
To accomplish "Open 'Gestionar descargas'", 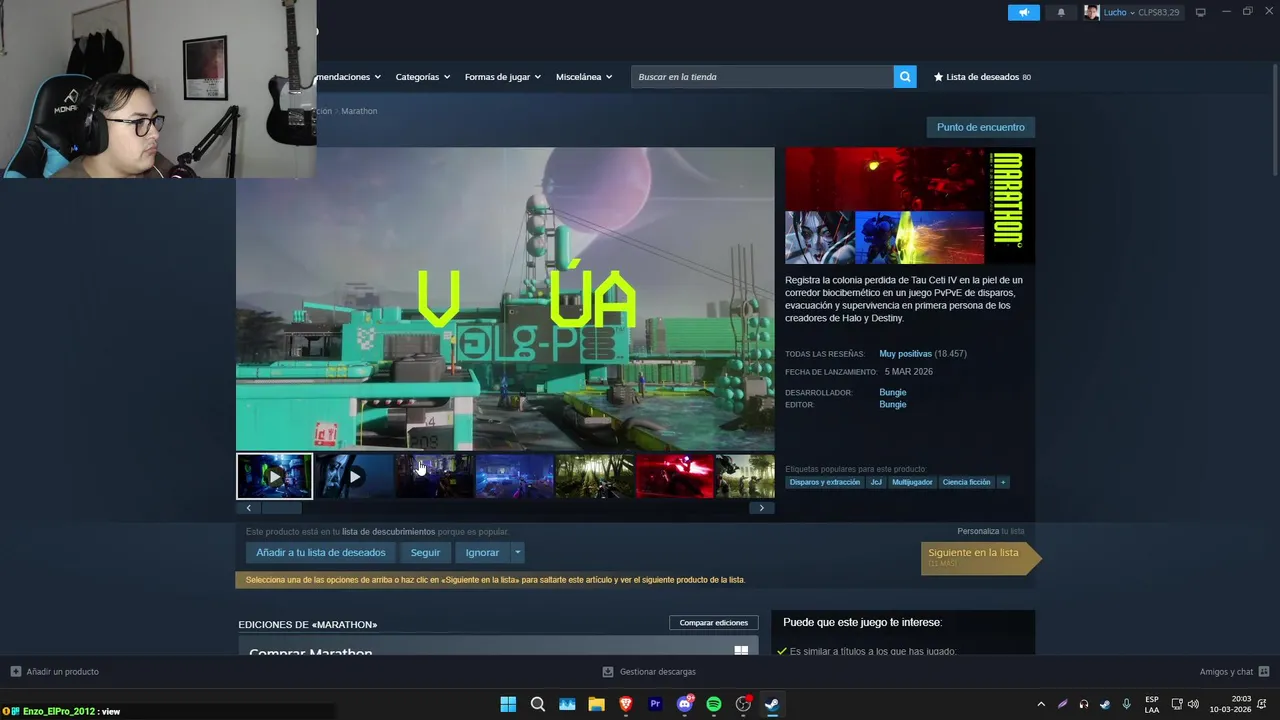I will coord(649,672).
